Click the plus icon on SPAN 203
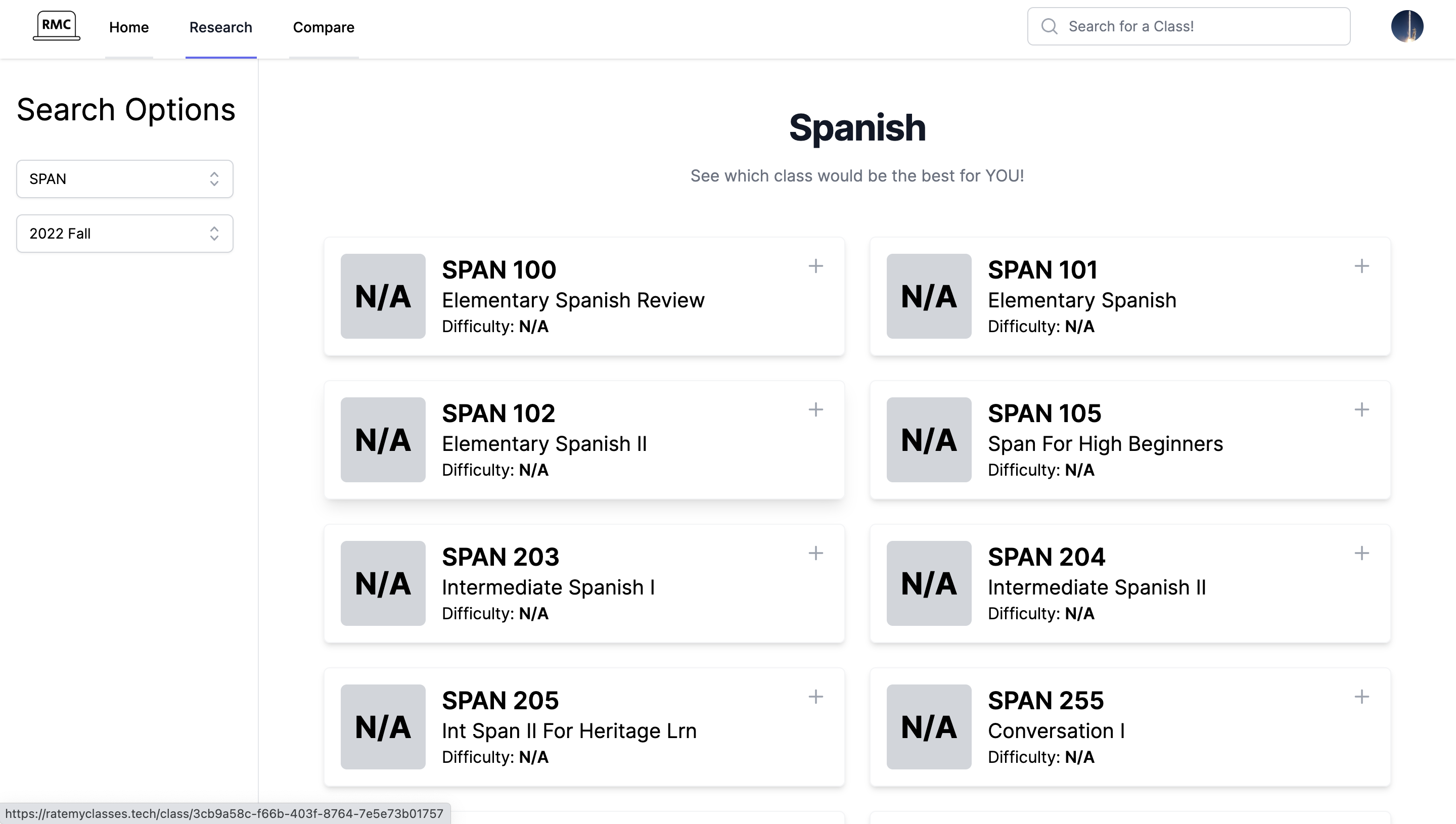Viewport: 1456px width, 824px height. tap(815, 554)
